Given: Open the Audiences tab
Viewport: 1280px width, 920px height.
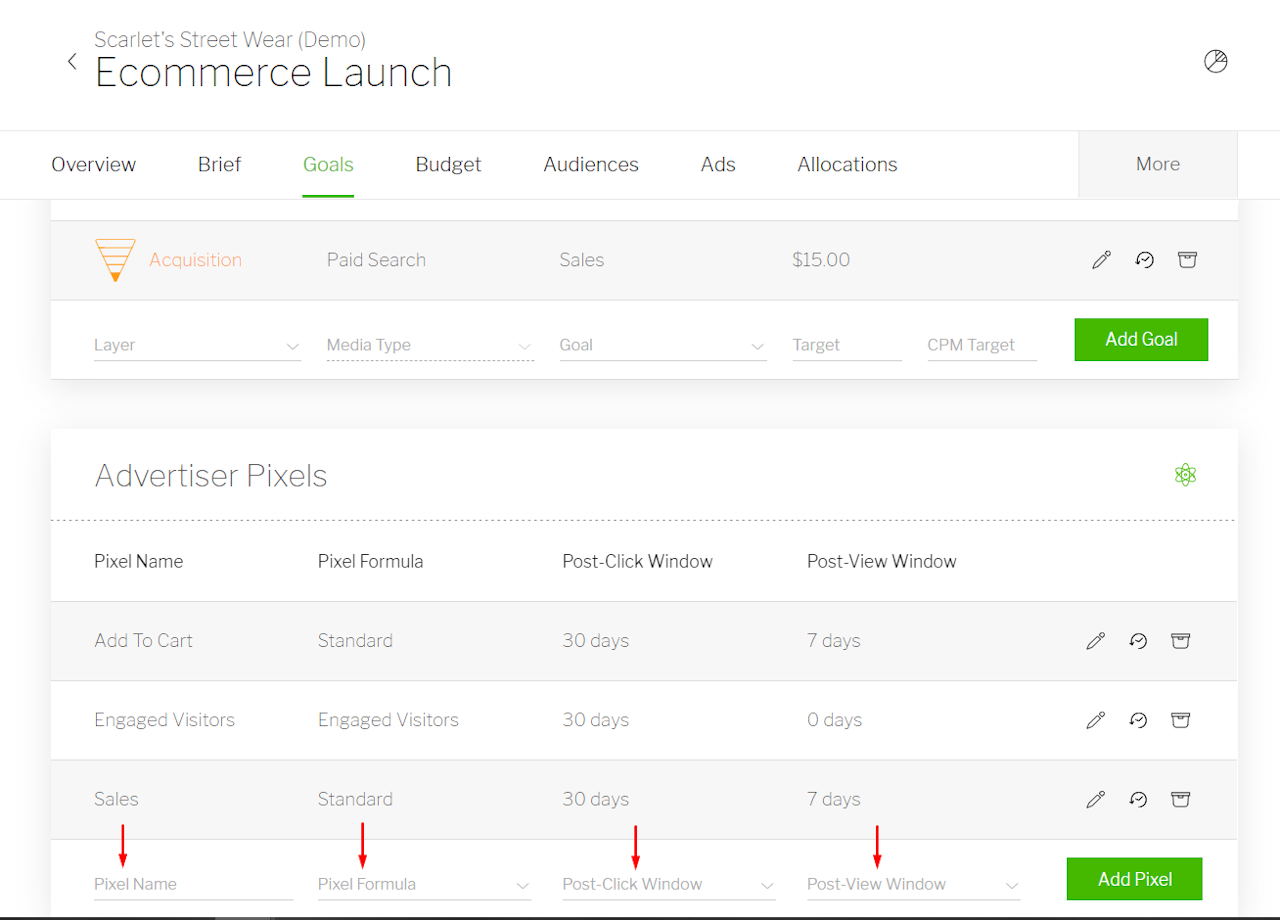Looking at the screenshot, I should 591,165.
